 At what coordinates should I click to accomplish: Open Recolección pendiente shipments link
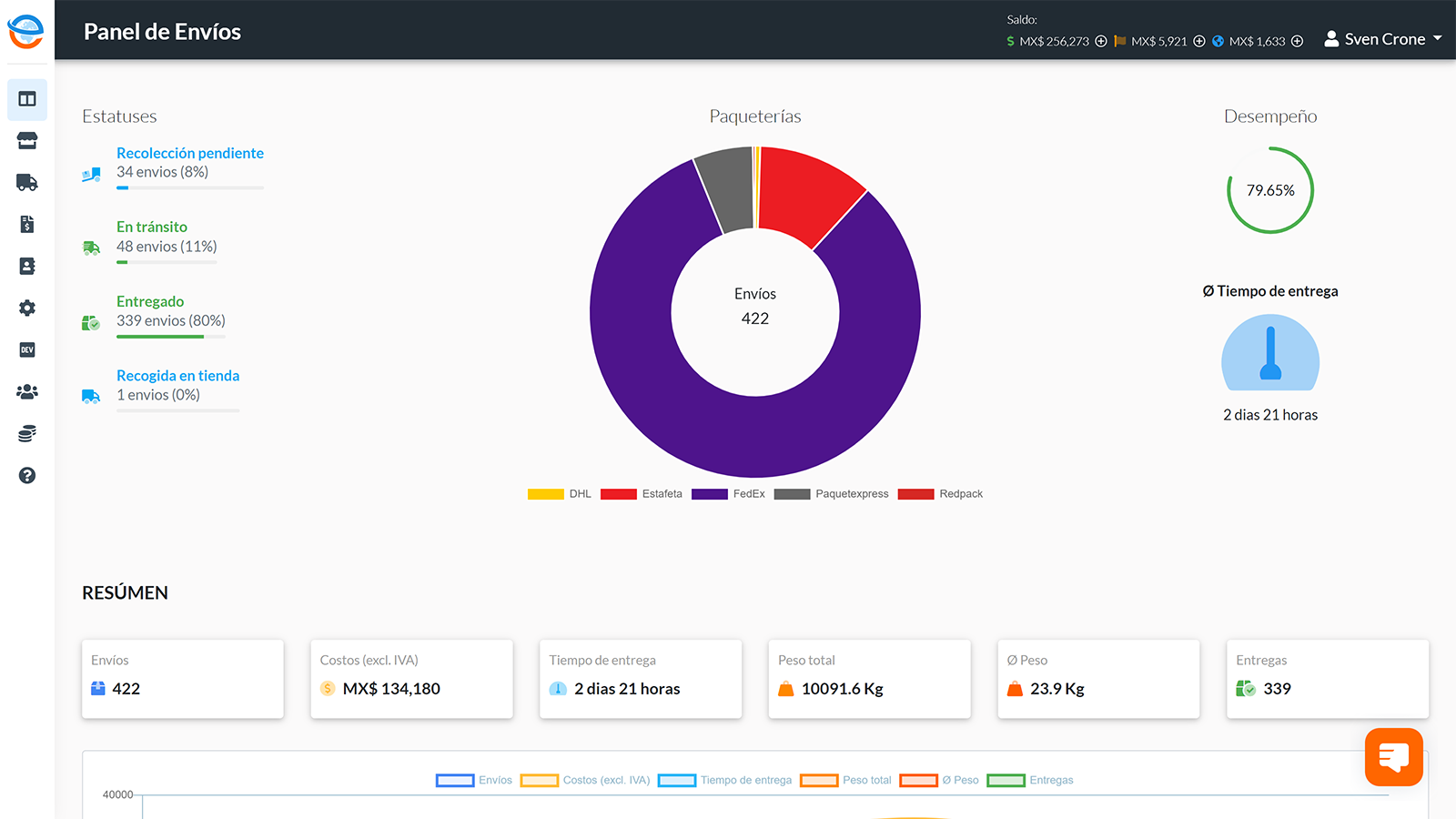click(x=190, y=153)
